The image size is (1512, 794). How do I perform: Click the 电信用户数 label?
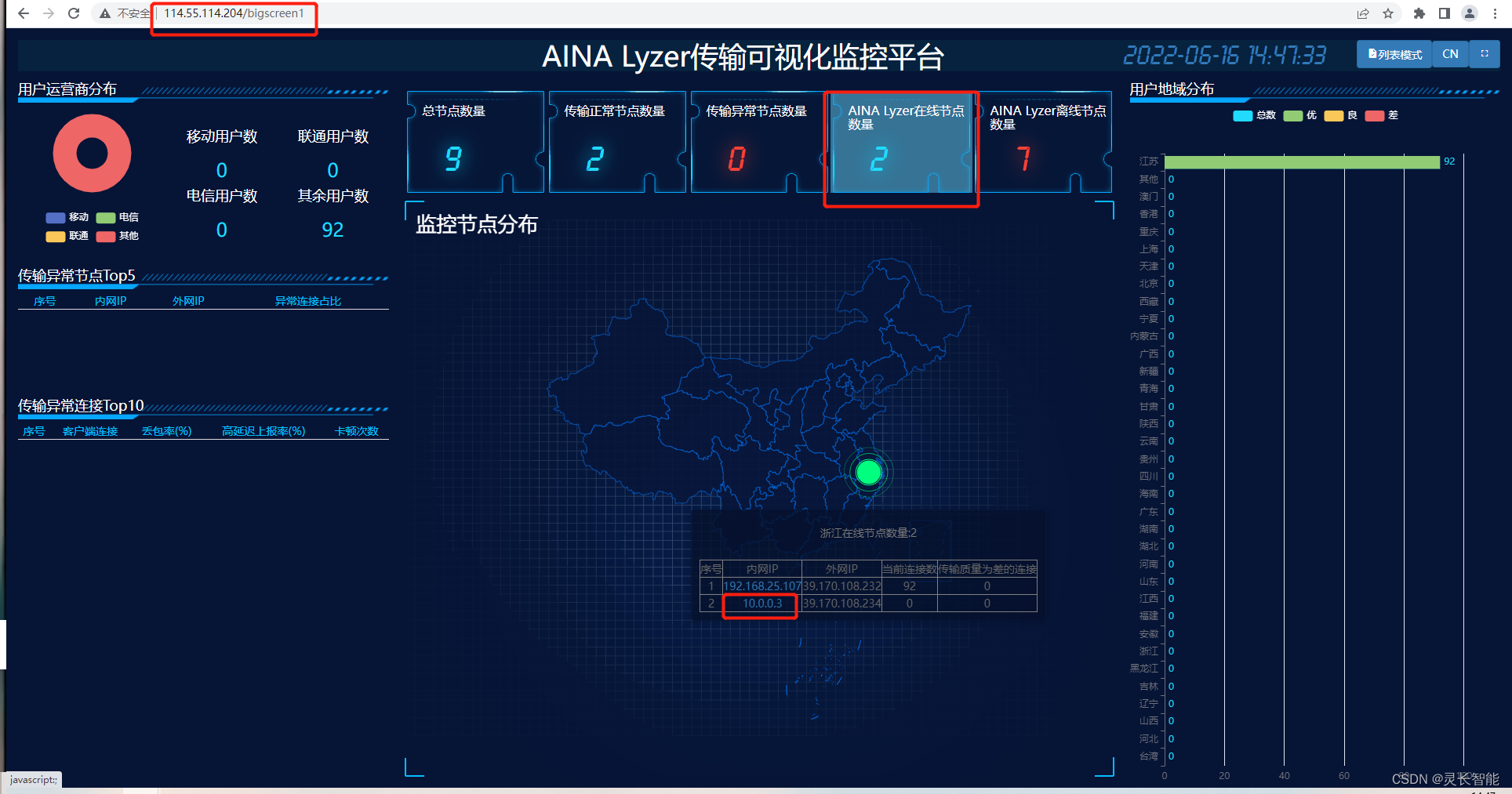[222, 196]
